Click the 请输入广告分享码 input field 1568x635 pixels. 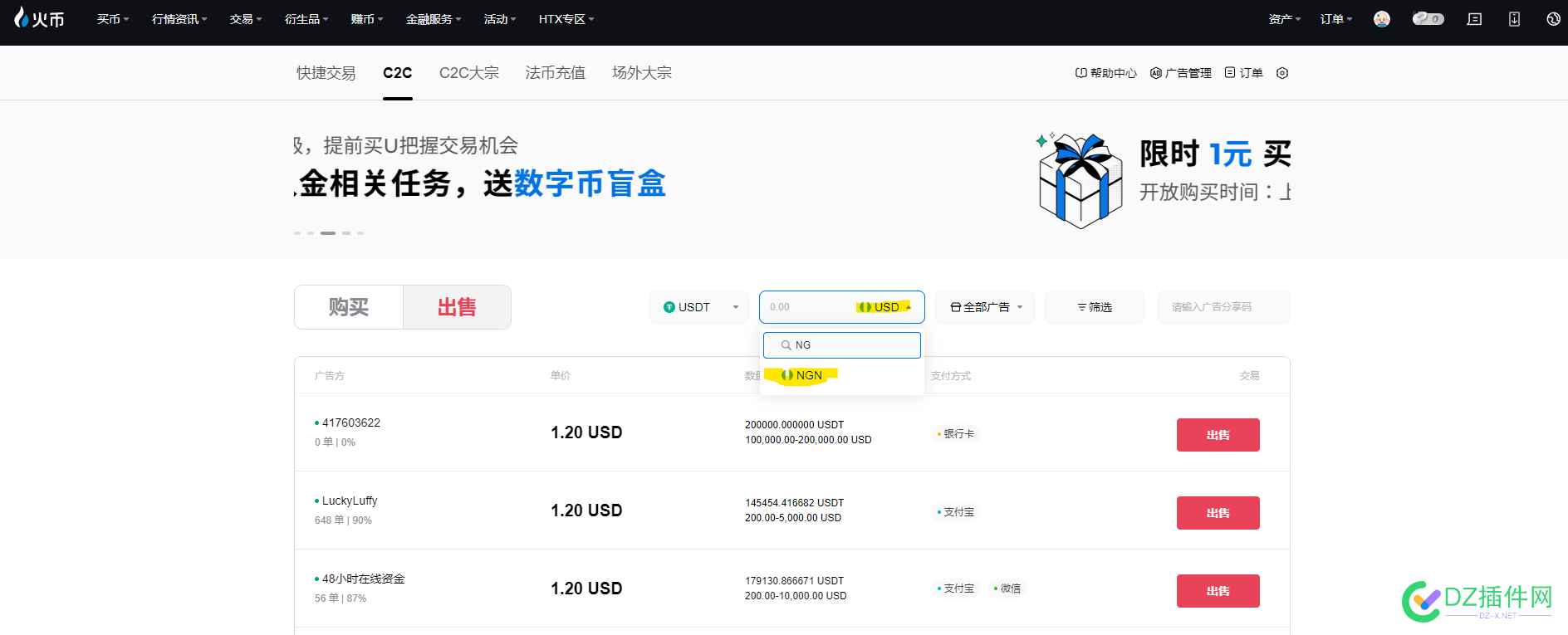[x=1224, y=307]
